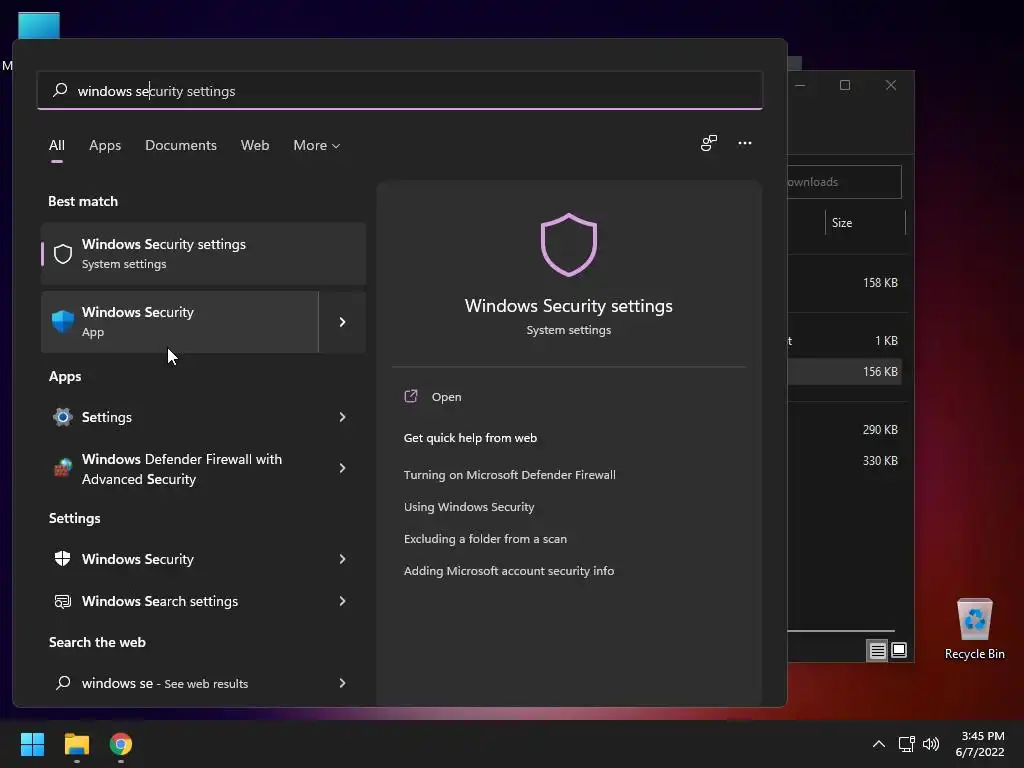Screen dimensions: 1024x768
Task: Open File Explorer from the taskbar
Action: click(76, 744)
